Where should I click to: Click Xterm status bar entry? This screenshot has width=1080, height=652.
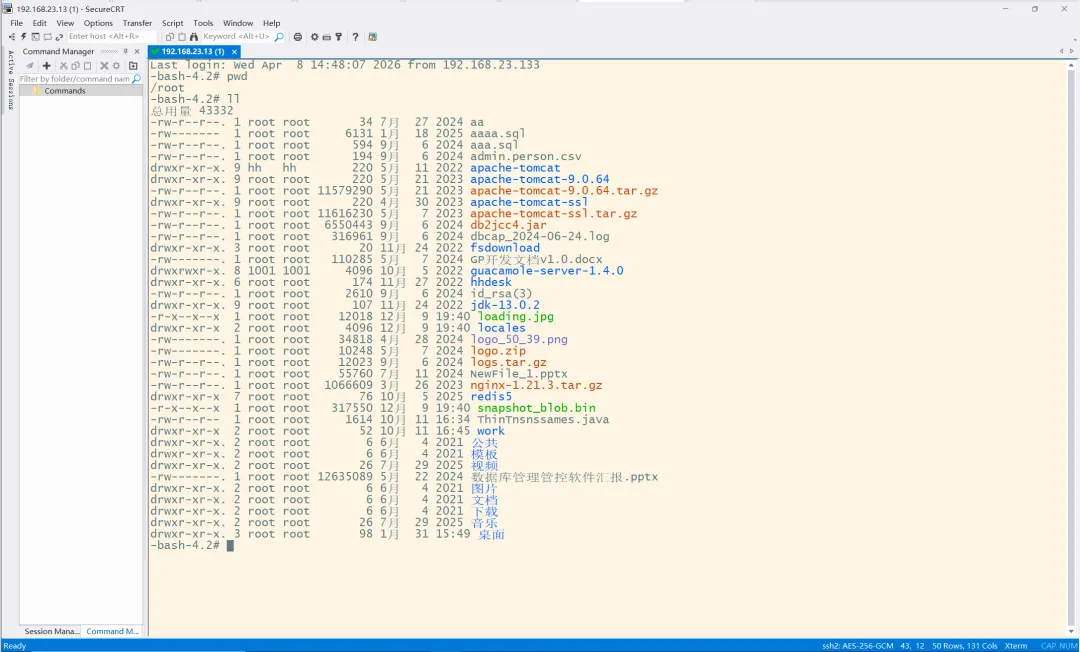[x=1016, y=646]
